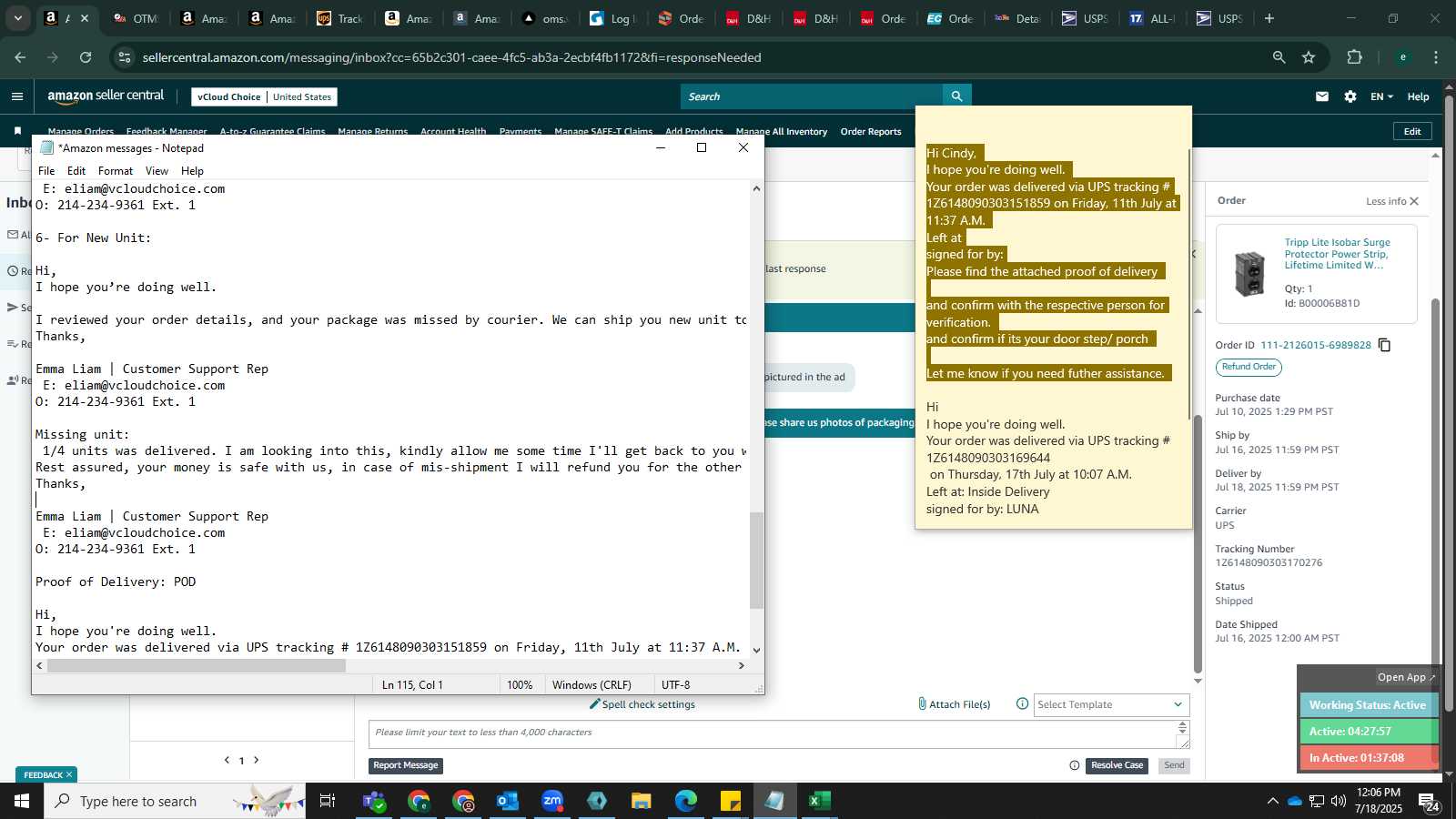Close the FEEDBACK badge
This screenshot has height=819, width=1456.
(68, 774)
